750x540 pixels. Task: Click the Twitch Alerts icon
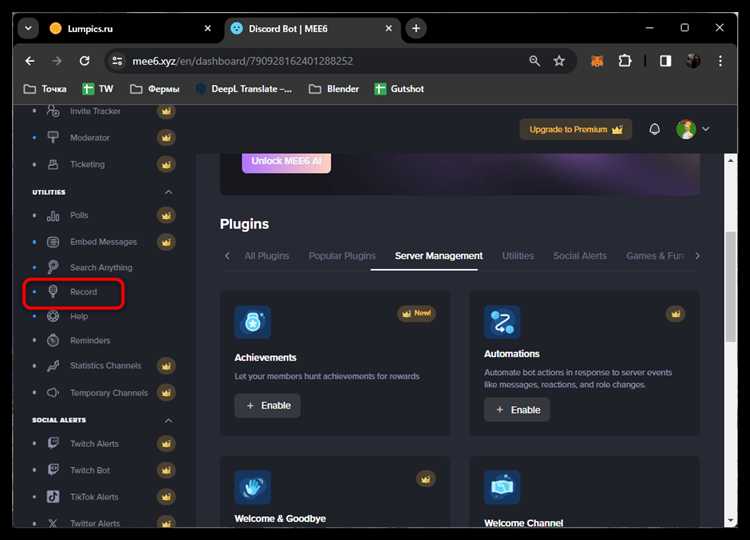coord(53,443)
